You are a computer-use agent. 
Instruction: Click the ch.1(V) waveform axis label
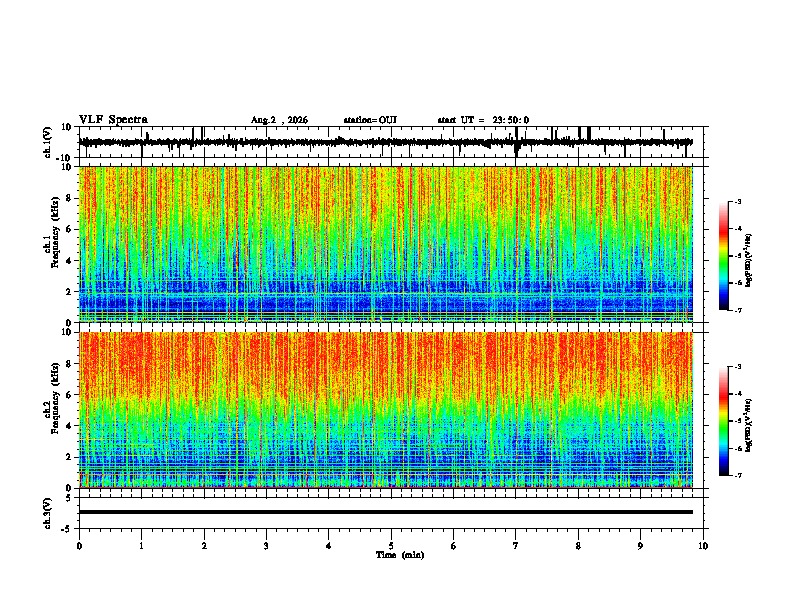click(48, 142)
